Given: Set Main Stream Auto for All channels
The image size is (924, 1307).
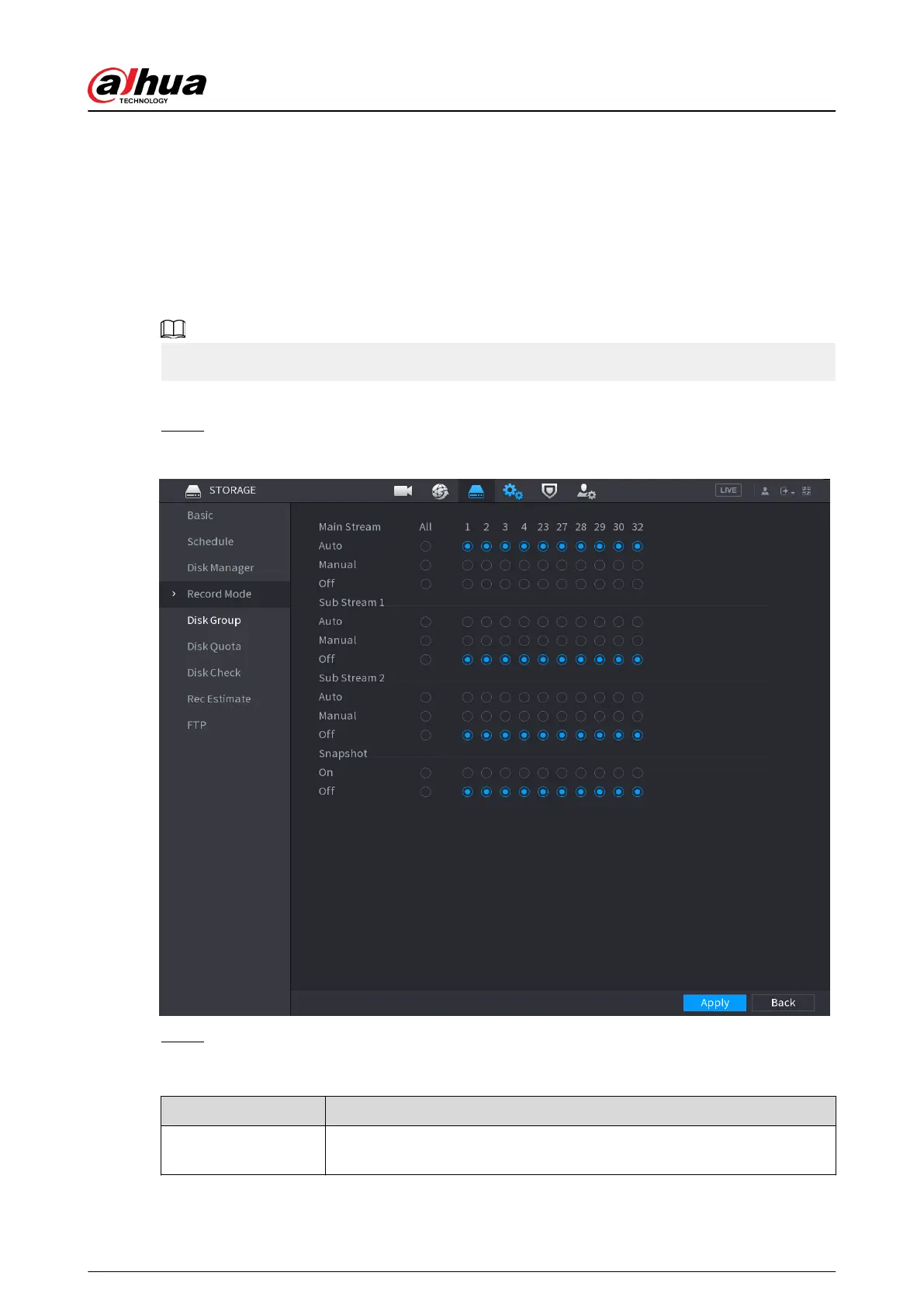Looking at the screenshot, I should point(425,546).
